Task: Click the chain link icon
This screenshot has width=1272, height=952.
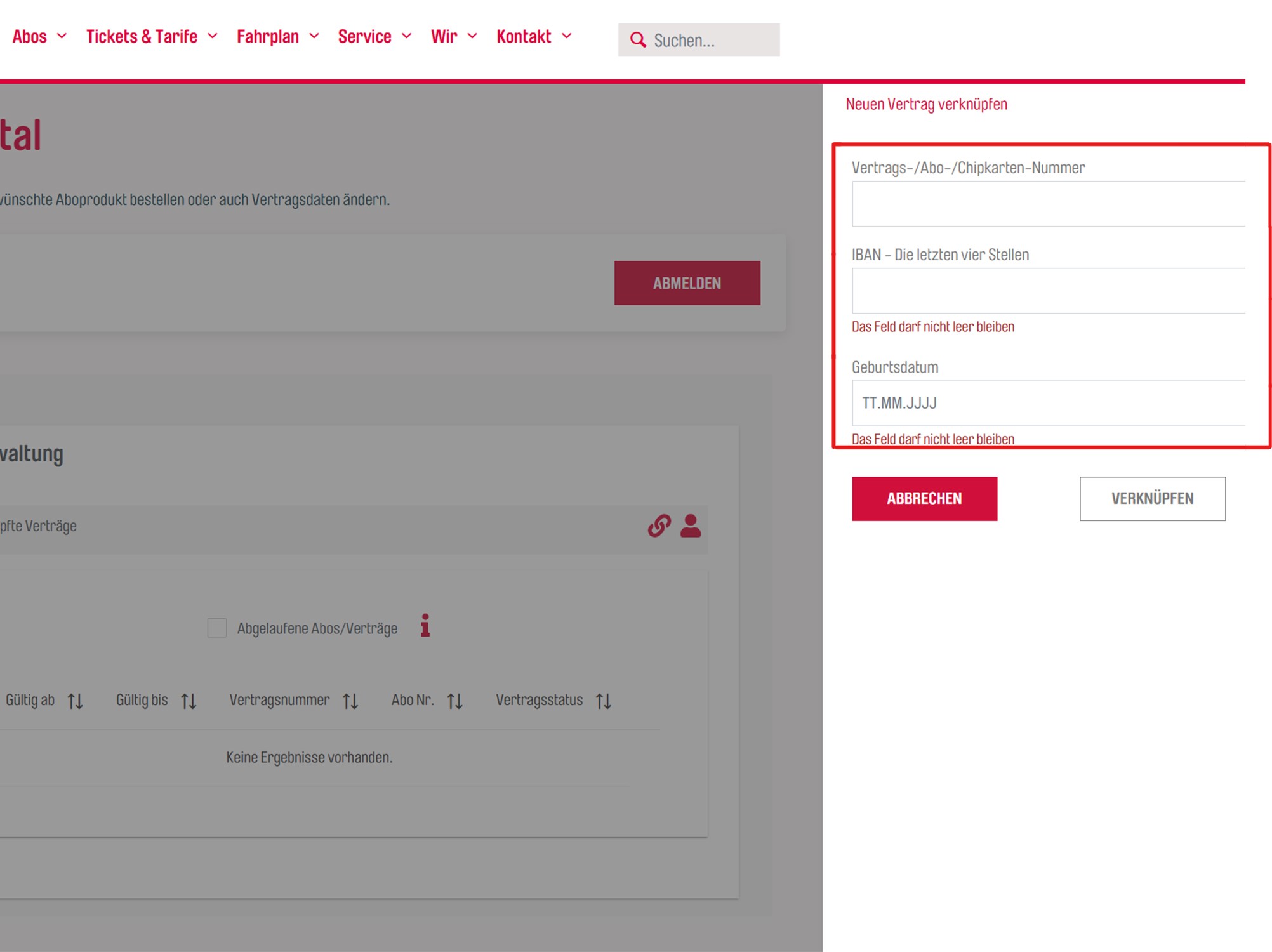Action: pos(659,526)
